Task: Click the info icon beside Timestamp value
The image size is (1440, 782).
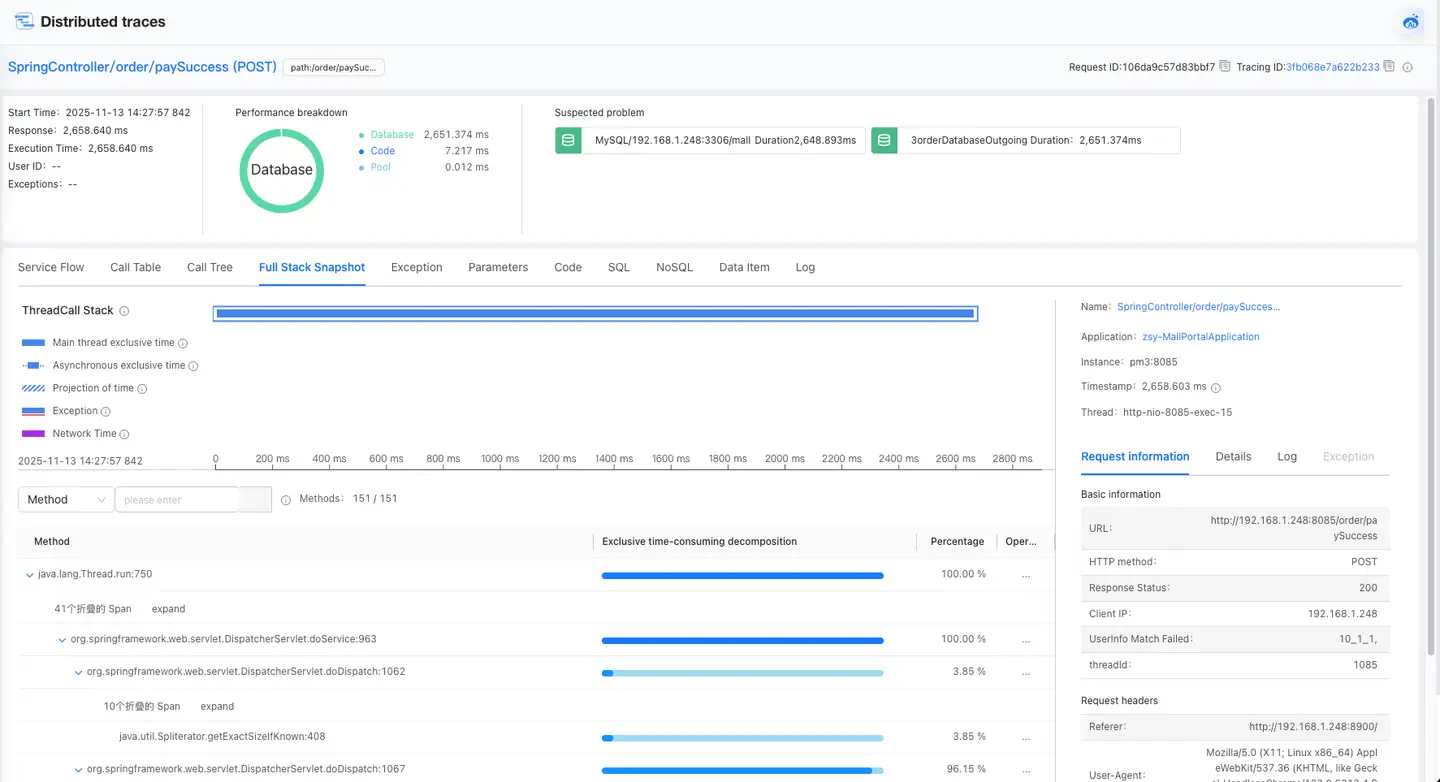Action: click(x=1216, y=387)
